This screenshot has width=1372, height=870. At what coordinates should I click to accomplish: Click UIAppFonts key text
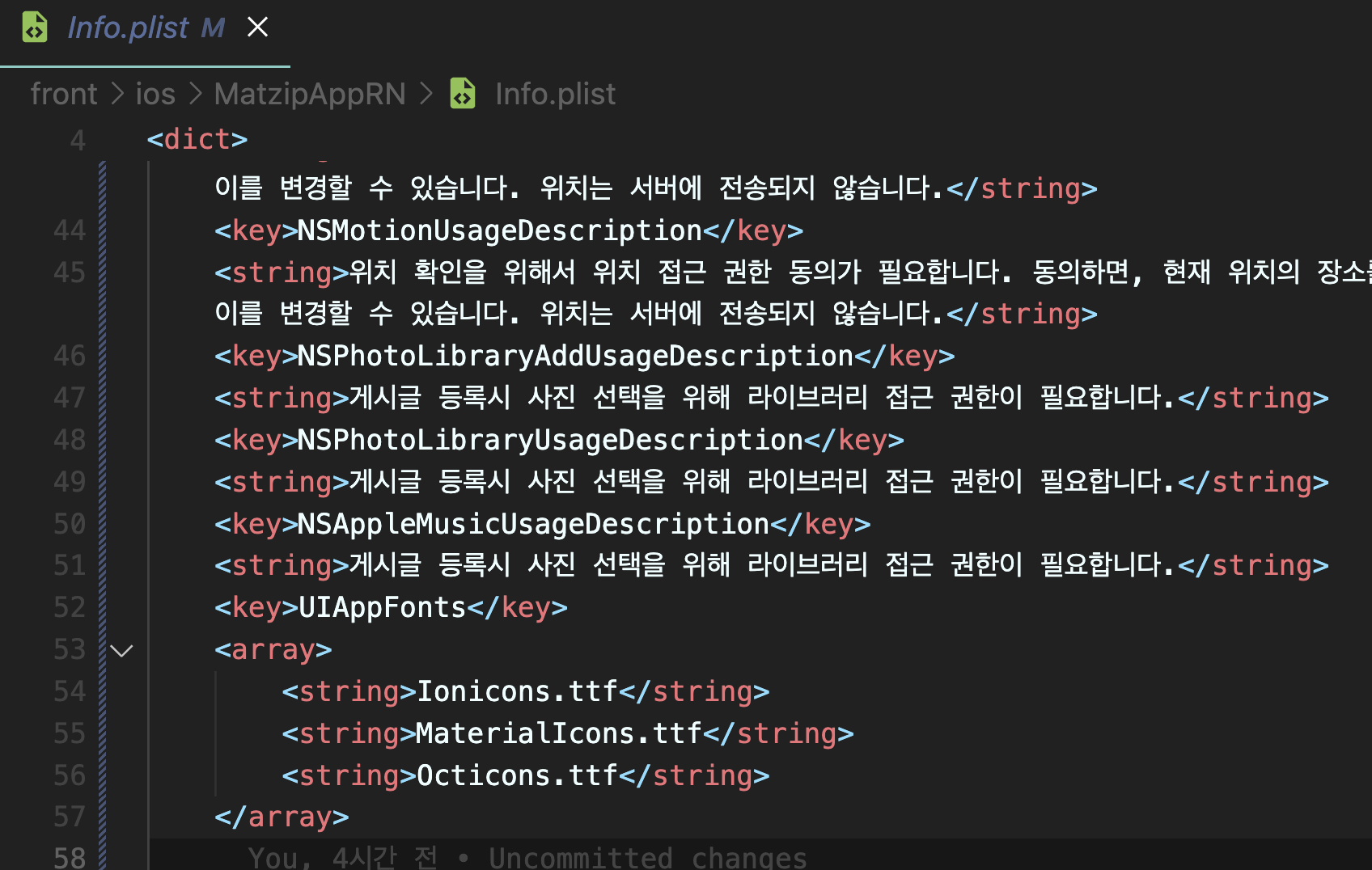[383, 607]
